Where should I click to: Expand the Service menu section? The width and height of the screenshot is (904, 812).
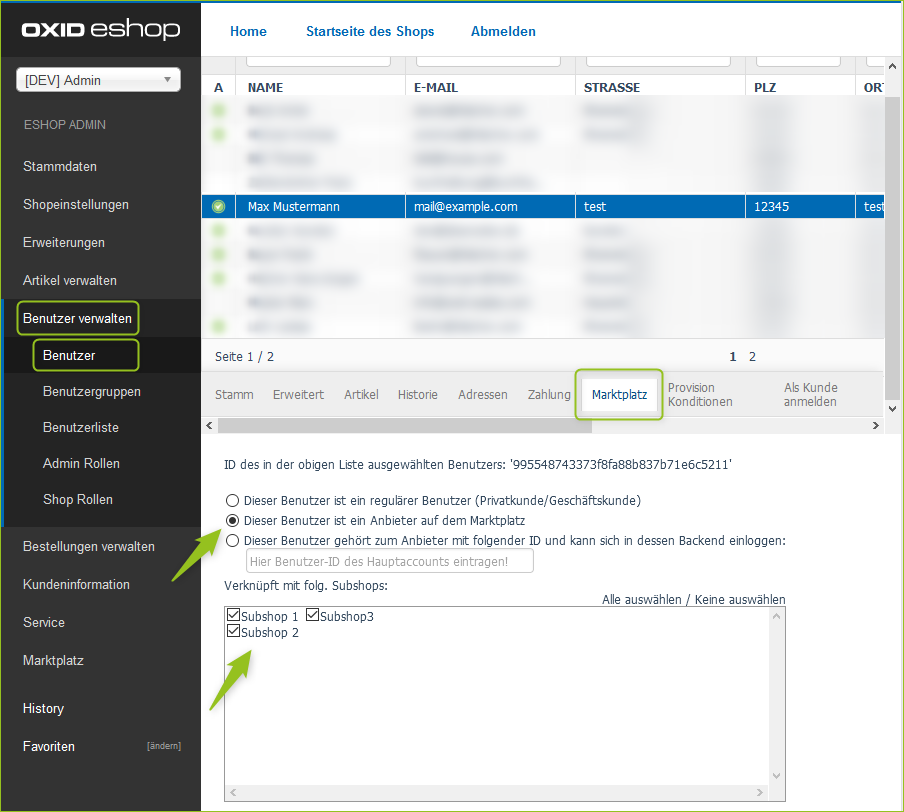(x=44, y=623)
